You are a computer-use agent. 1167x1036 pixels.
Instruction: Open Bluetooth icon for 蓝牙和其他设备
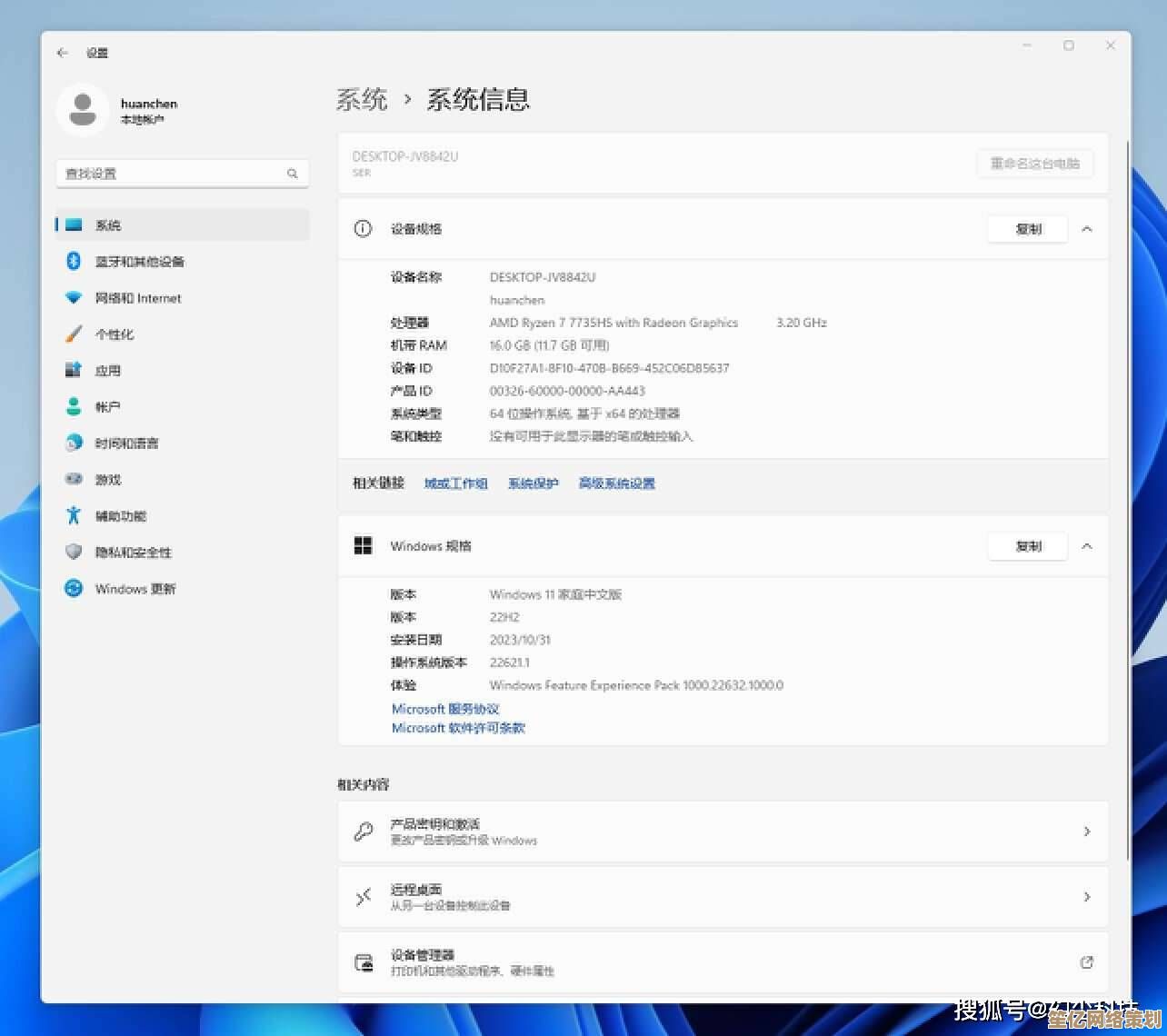pyautogui.click(x=75, y=261)
